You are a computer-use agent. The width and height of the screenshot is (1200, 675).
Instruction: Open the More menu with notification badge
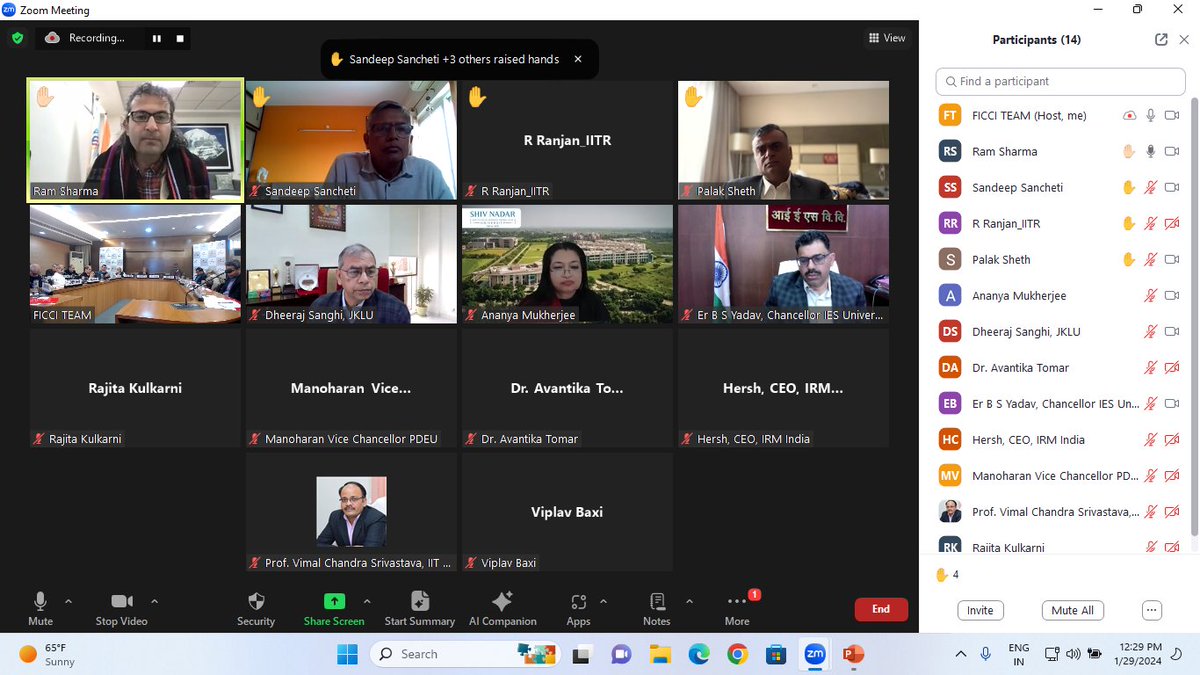[737, 608]
